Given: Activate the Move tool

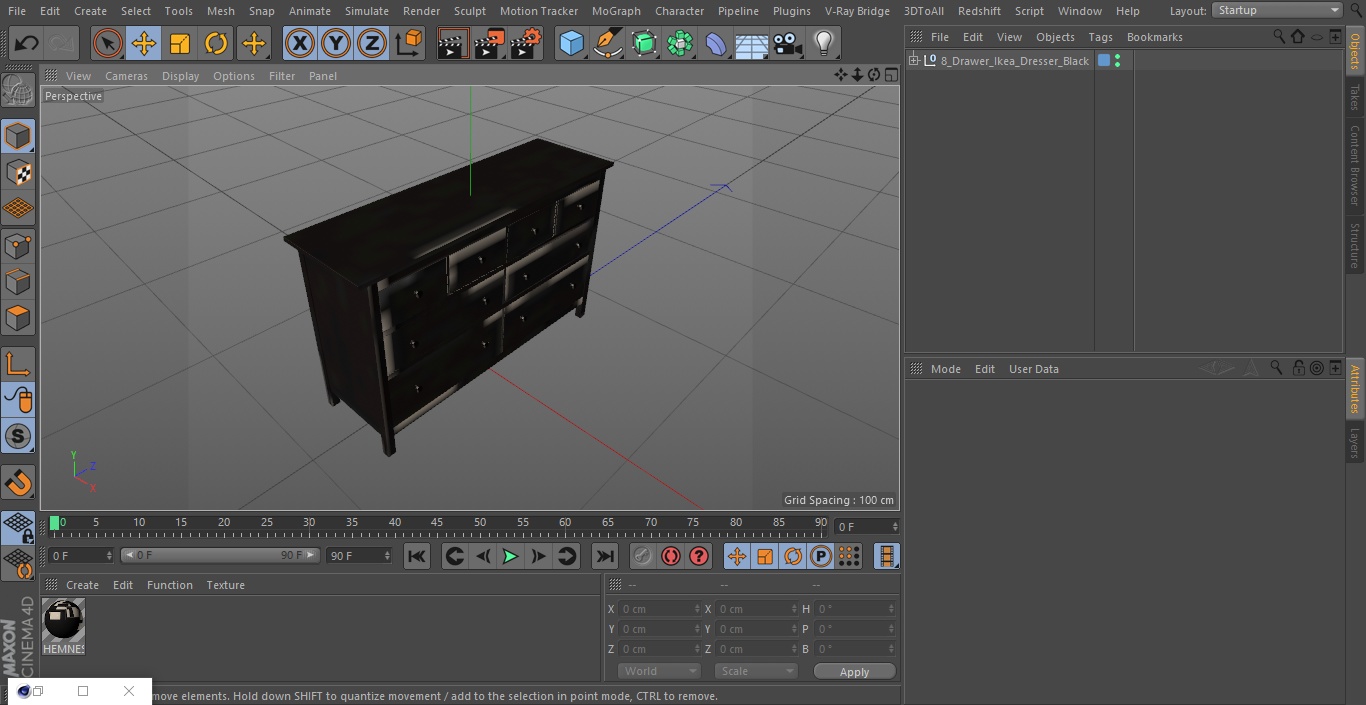Looking at the screenshot, I should pos(144,43).
